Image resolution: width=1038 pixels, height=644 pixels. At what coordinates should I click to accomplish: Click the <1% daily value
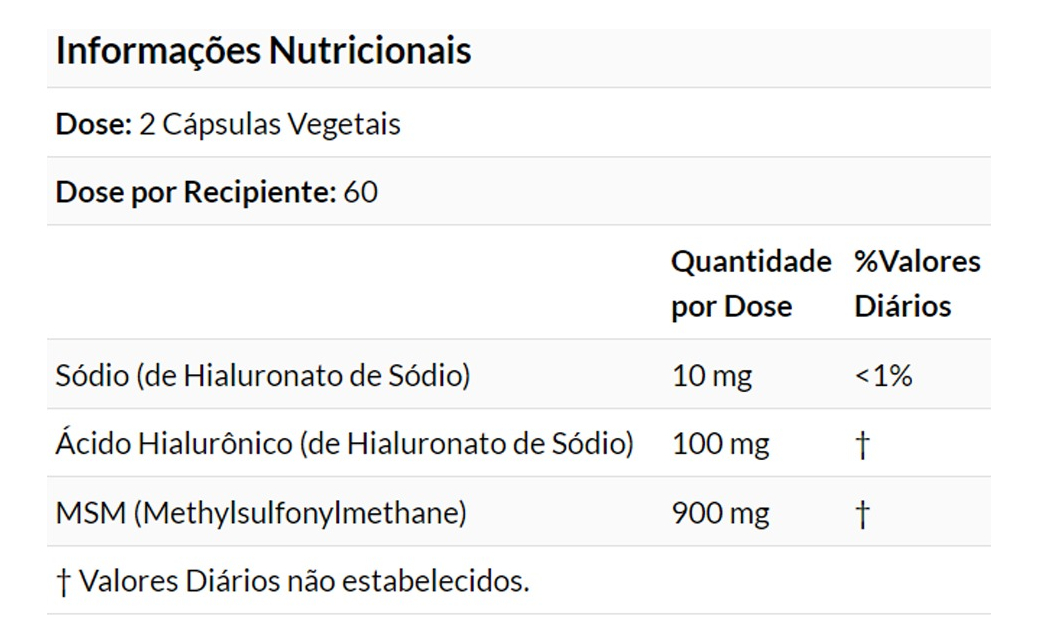(x=883, y=376)
